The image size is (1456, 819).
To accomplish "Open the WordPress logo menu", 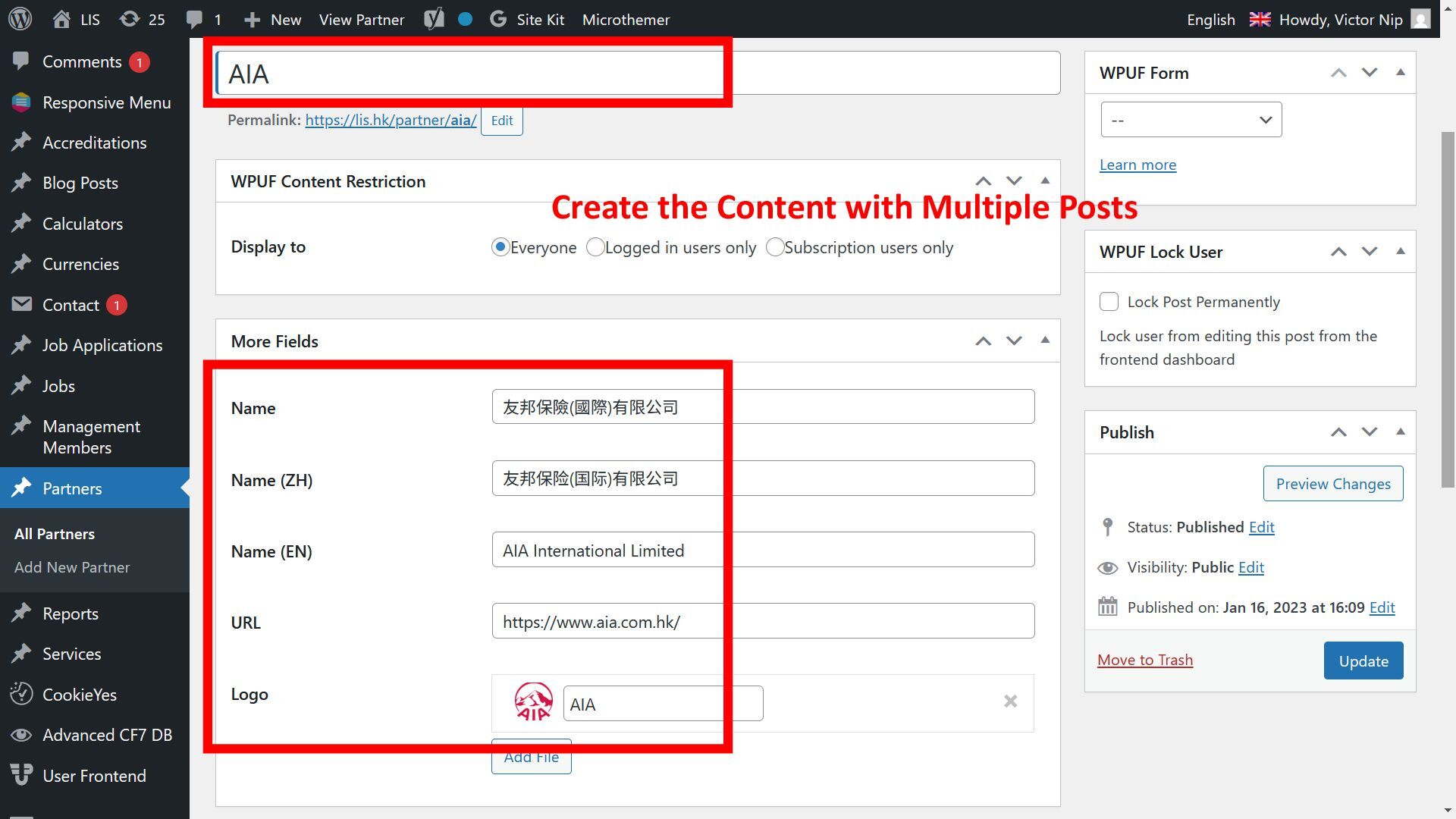I will [20, 19].
